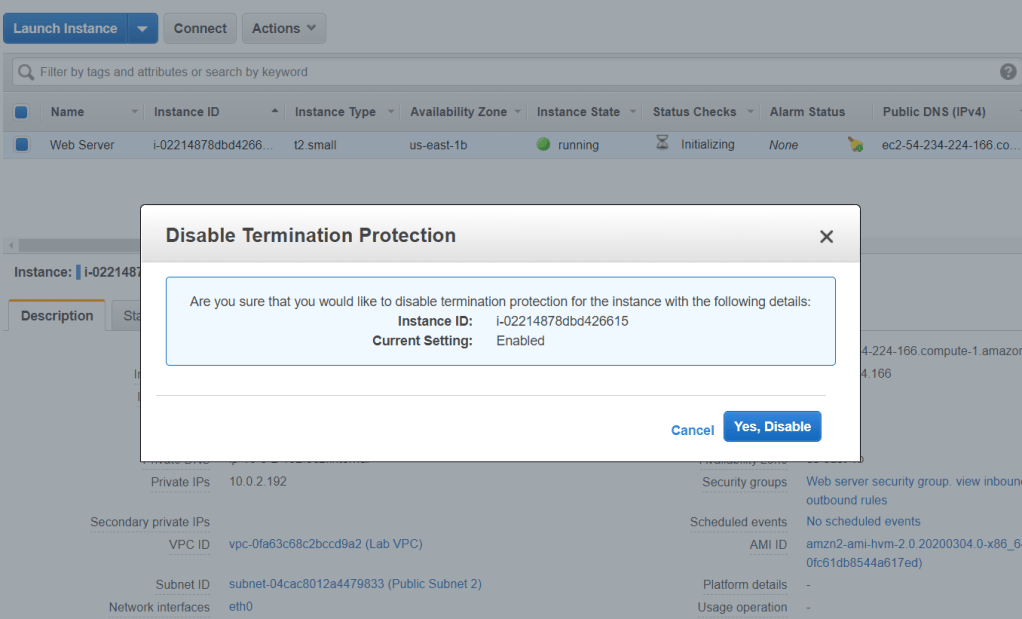Click the help question mark icon
1022x619 pixels.
(x=1008, y=72)
